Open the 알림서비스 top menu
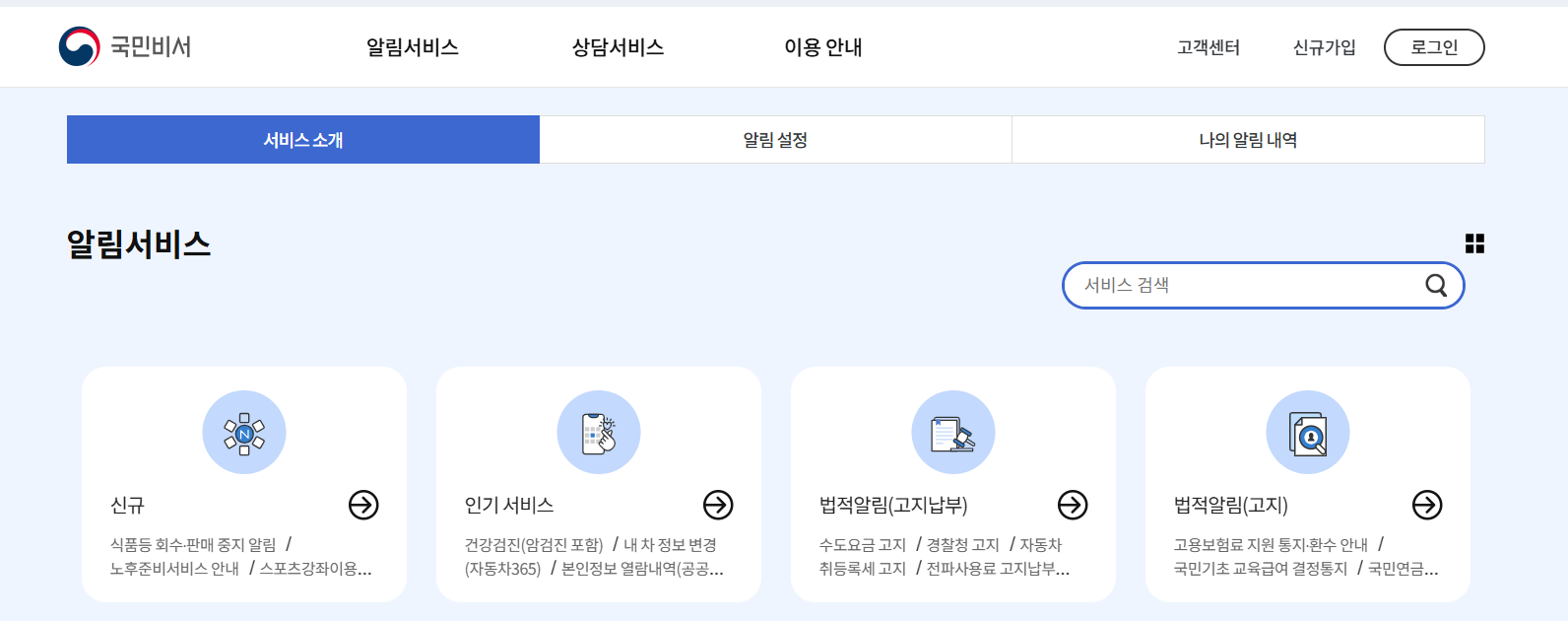The image size is (1568, 621). (413, 47)
